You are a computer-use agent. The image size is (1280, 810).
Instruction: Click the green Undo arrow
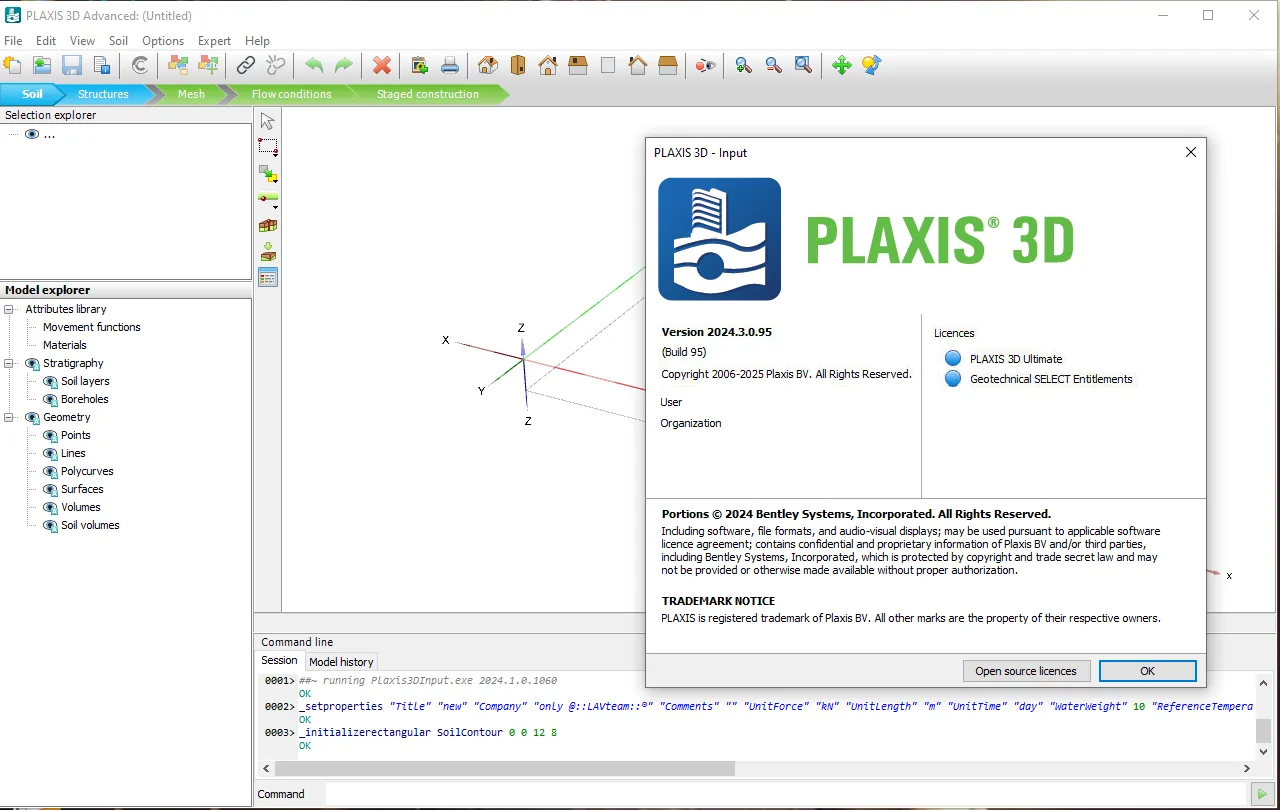click(314, 65)
